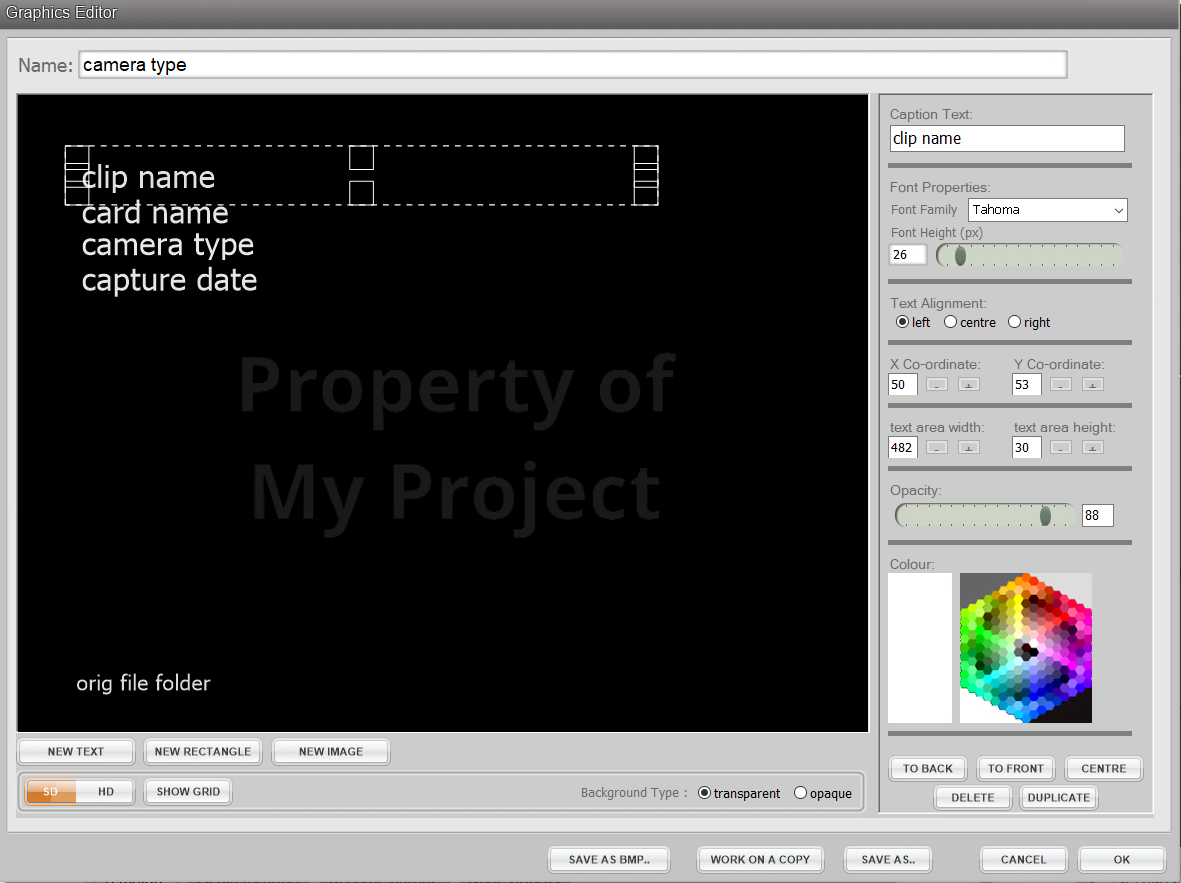Set background type to opaque
1181x883 pixels.
point(801,793)
